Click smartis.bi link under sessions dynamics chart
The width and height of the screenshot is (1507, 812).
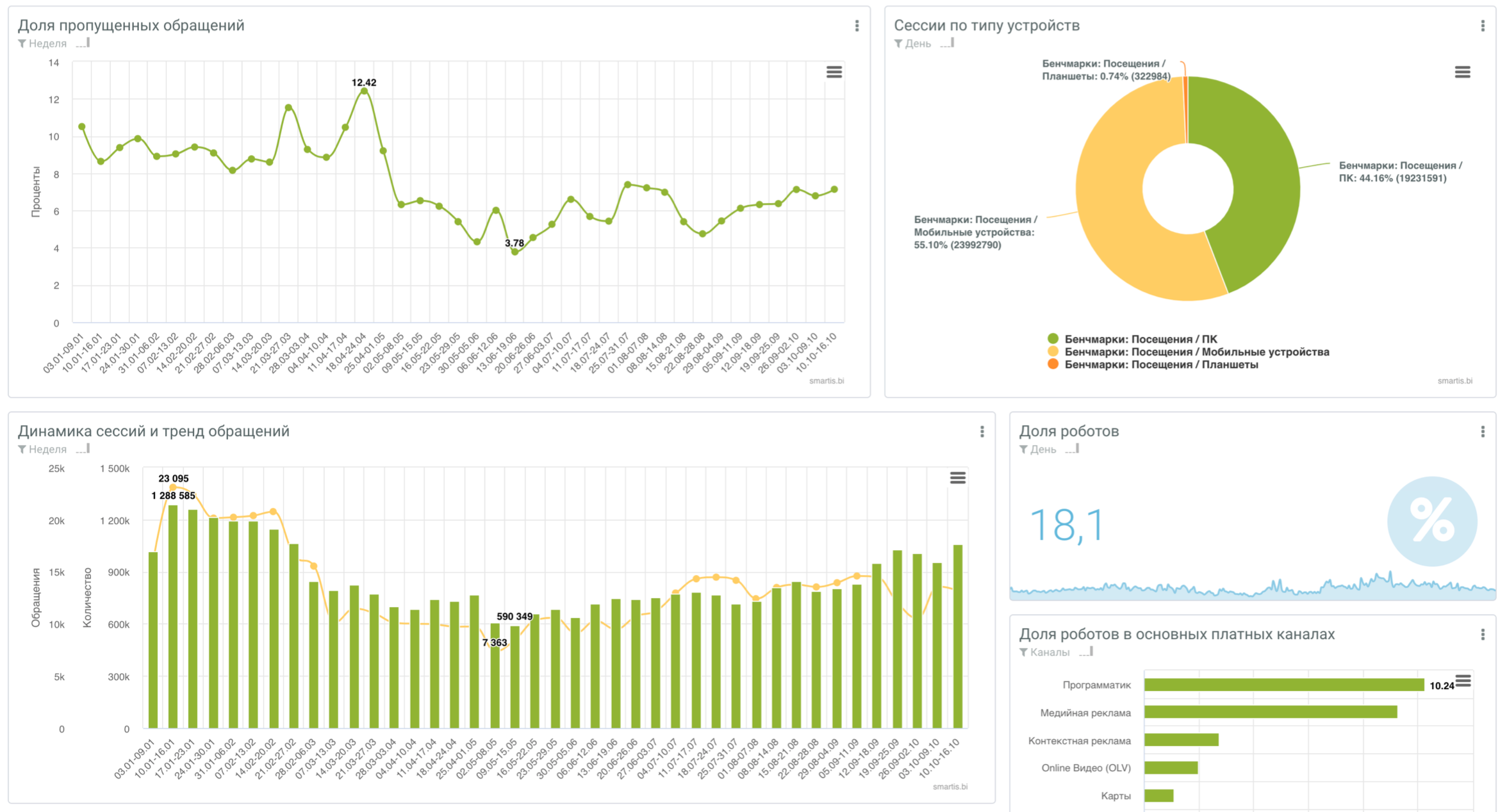point(950,787)
